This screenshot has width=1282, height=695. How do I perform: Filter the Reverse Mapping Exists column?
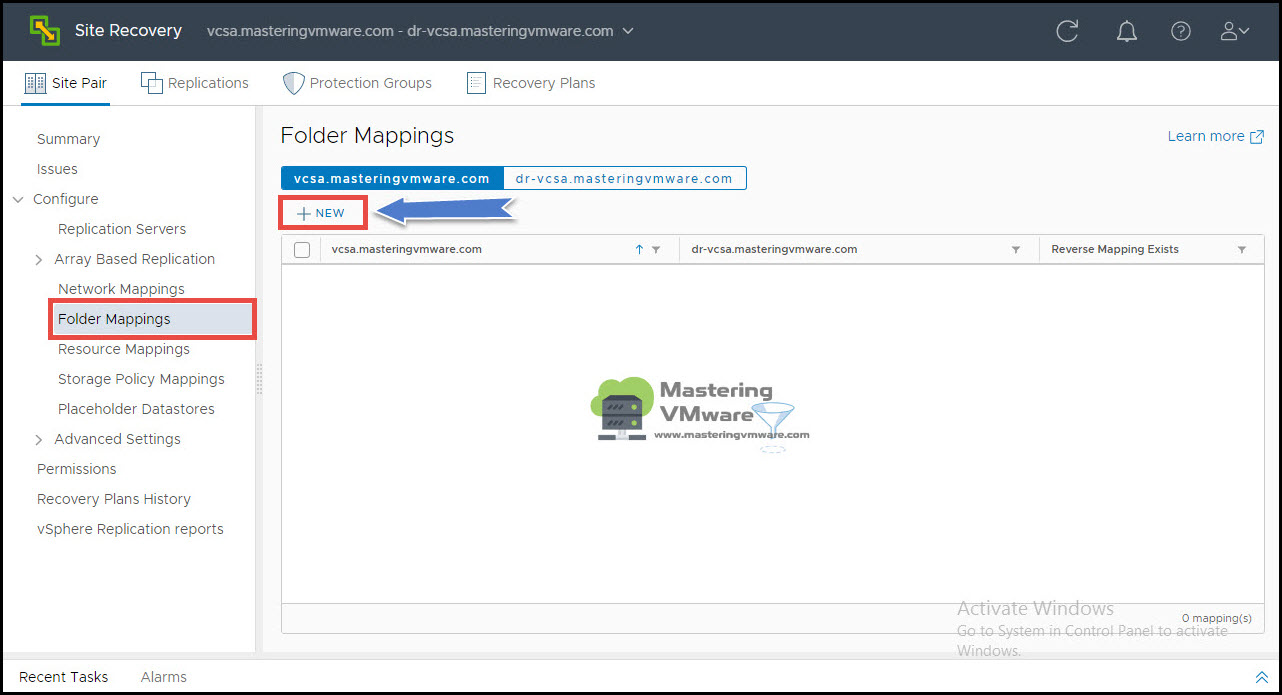tap(1242, 250)
